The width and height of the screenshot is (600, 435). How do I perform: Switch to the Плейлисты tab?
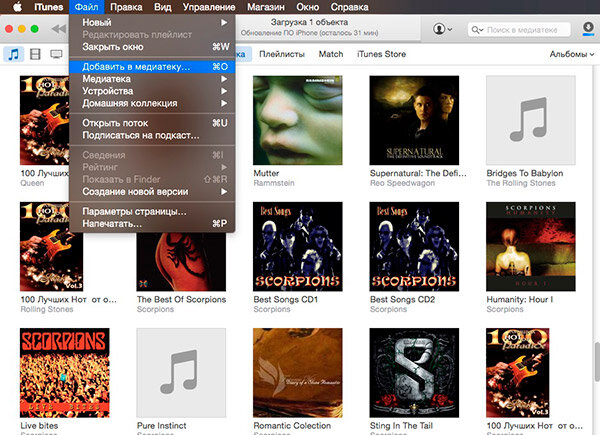pos(282,54)
